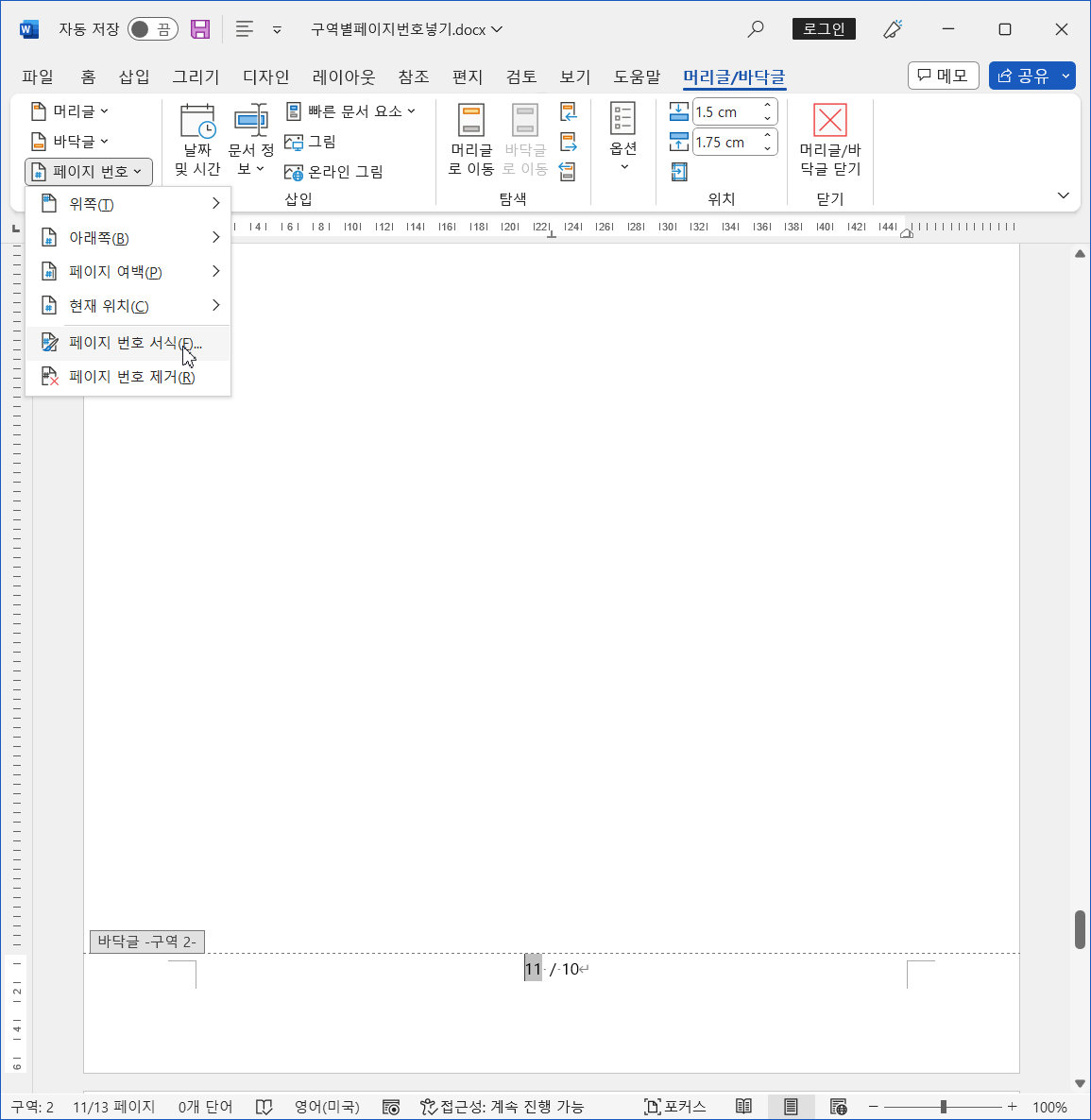Click 영어(미국) language indicator
The image size is (1091, 1120).
click(x=327, y=1107)
